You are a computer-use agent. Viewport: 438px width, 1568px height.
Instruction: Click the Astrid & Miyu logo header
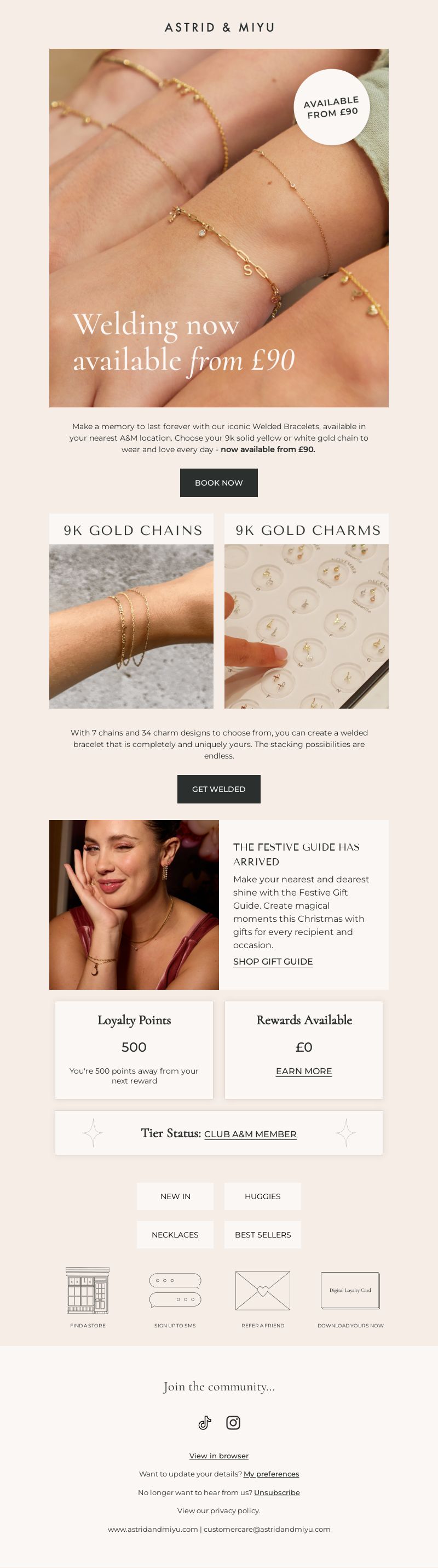point(219,27)
